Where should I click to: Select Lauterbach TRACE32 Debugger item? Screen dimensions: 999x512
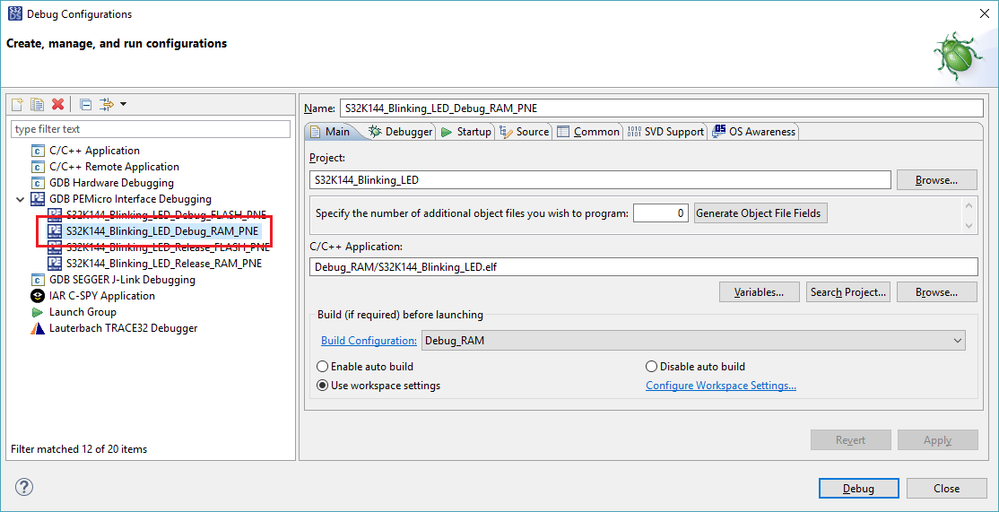point(123,328)
